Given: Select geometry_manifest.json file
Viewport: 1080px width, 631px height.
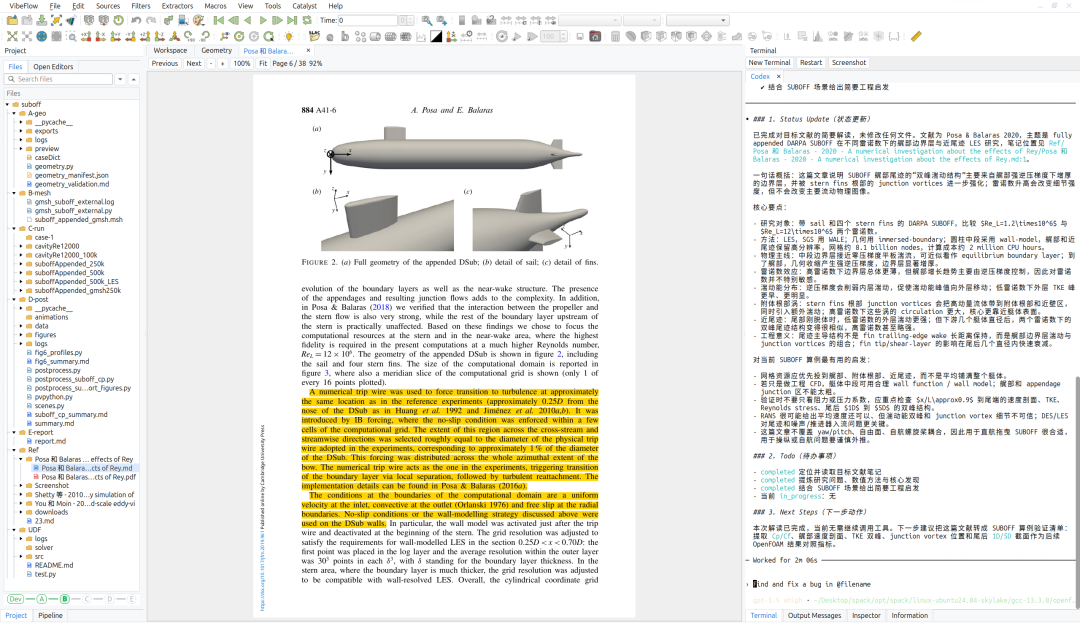Looking at the screenshot, I should [71, 175].
